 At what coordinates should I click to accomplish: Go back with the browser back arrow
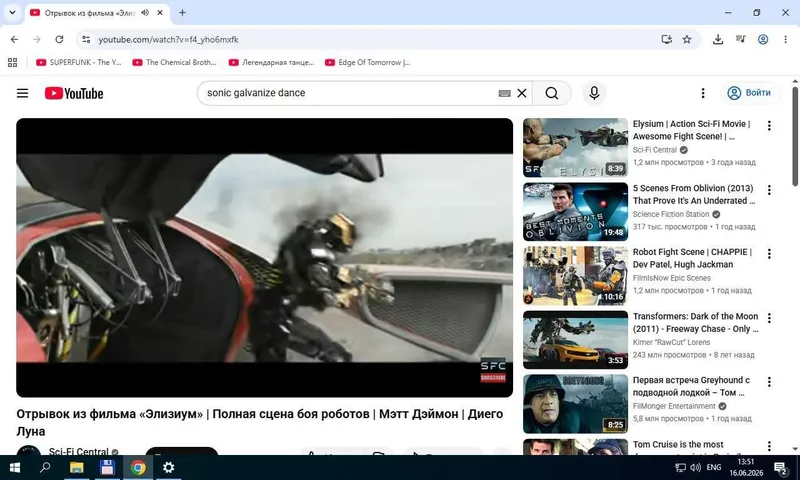[14, 39]
